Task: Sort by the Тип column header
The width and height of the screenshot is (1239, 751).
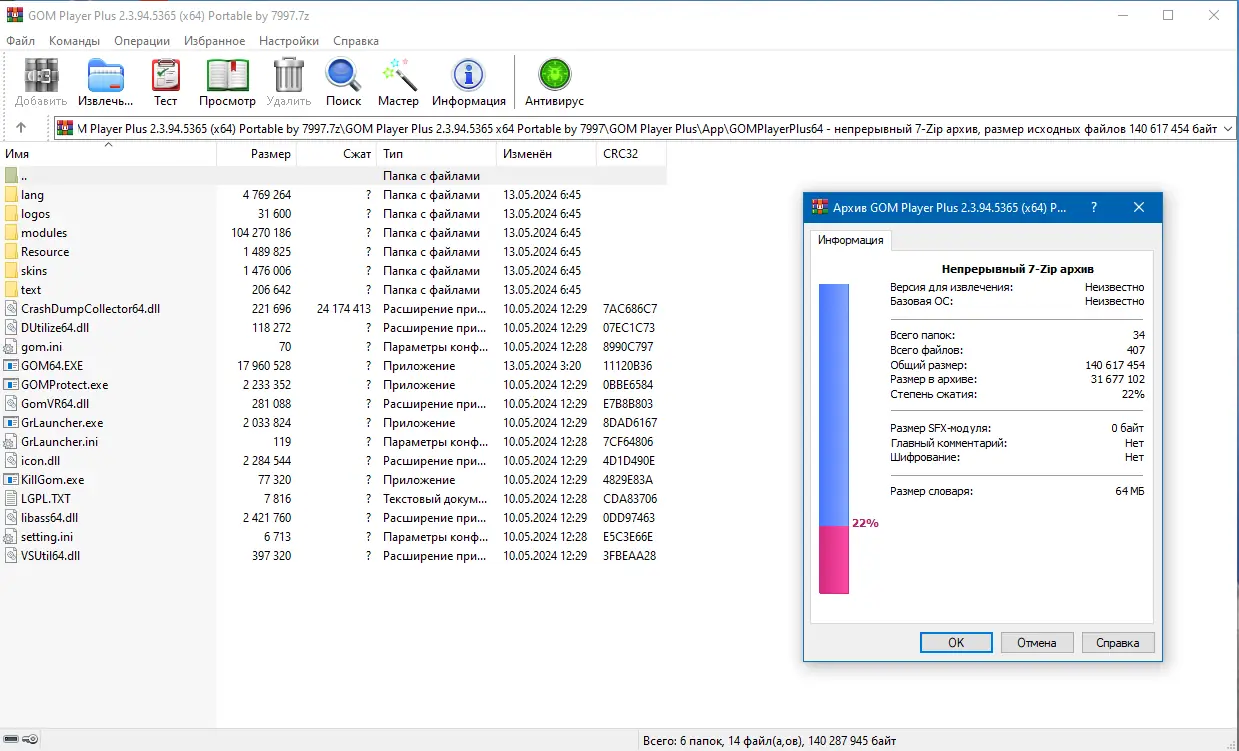Action: pyautogui.click(x=436, y=154)
